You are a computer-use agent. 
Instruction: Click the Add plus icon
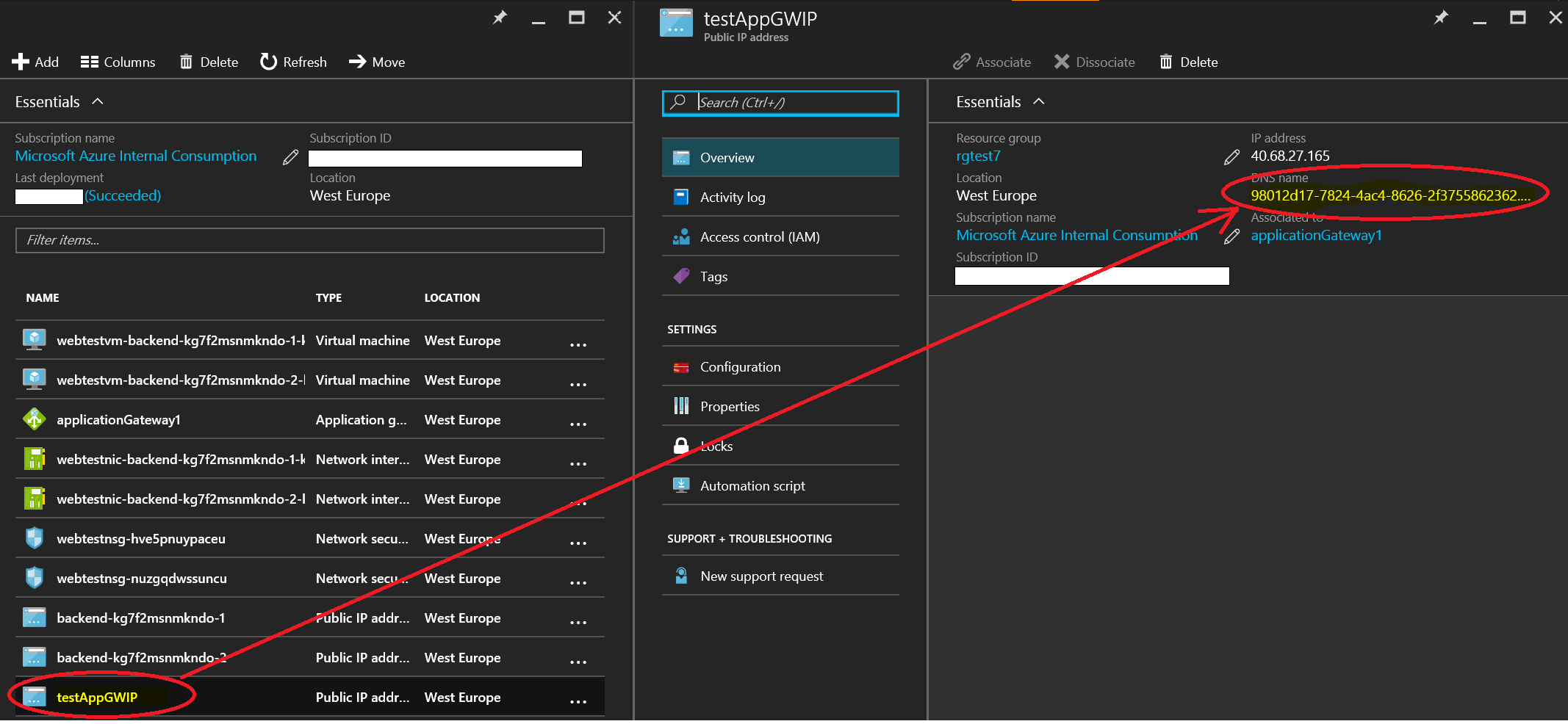20,62
